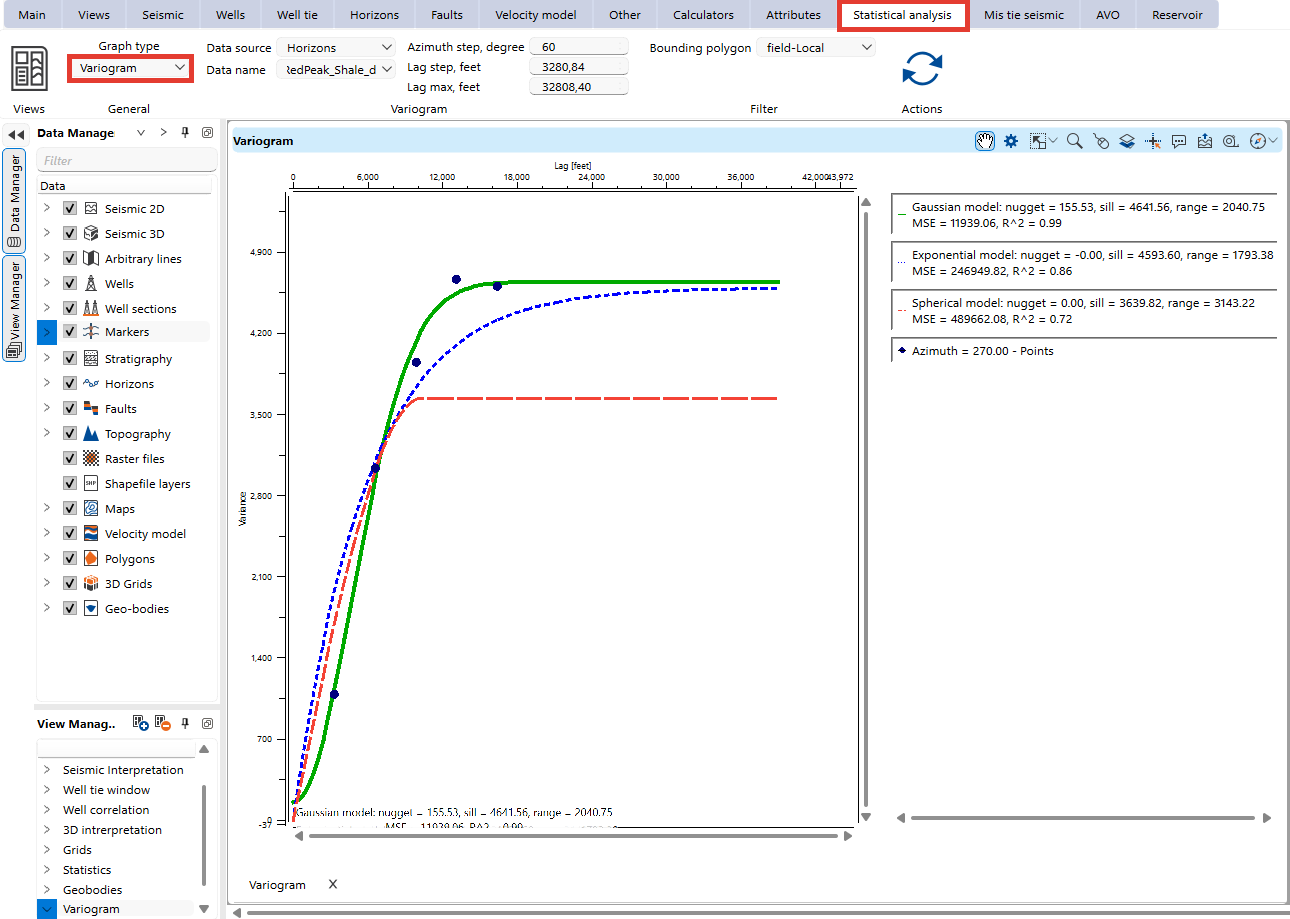1290x919 pixels.
Task: Open the Bounding polygon dropdown
Action: (815, 47)
